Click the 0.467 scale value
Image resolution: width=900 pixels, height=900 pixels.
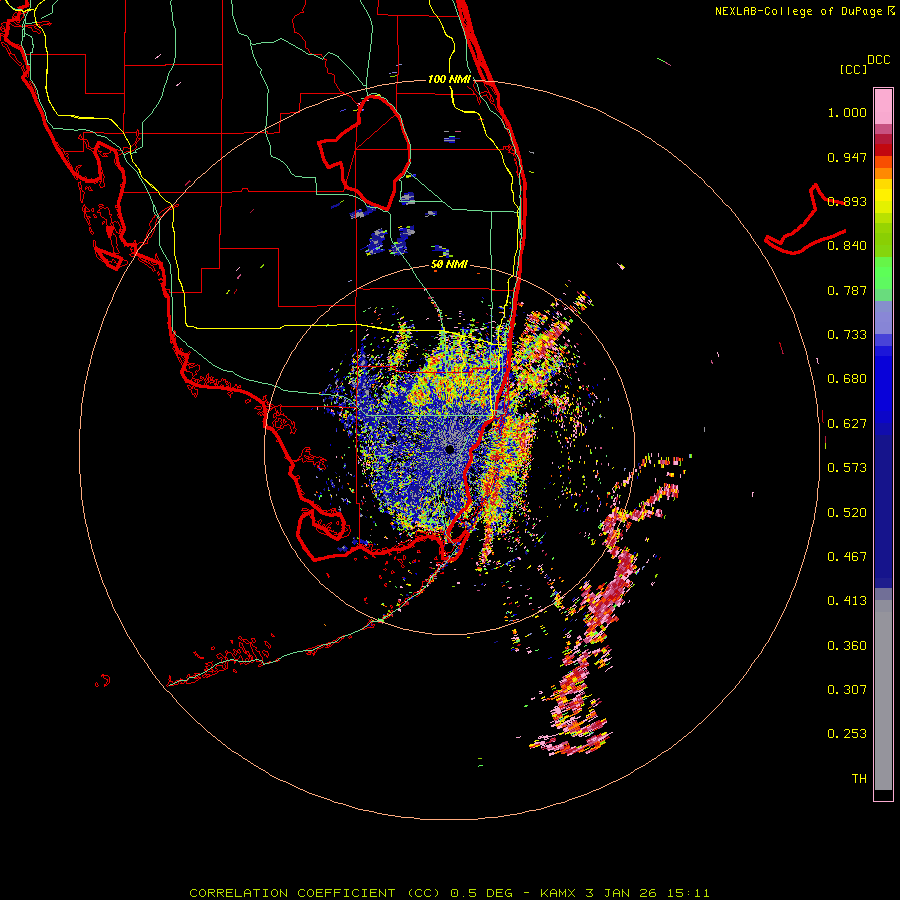tap(847, 557)
